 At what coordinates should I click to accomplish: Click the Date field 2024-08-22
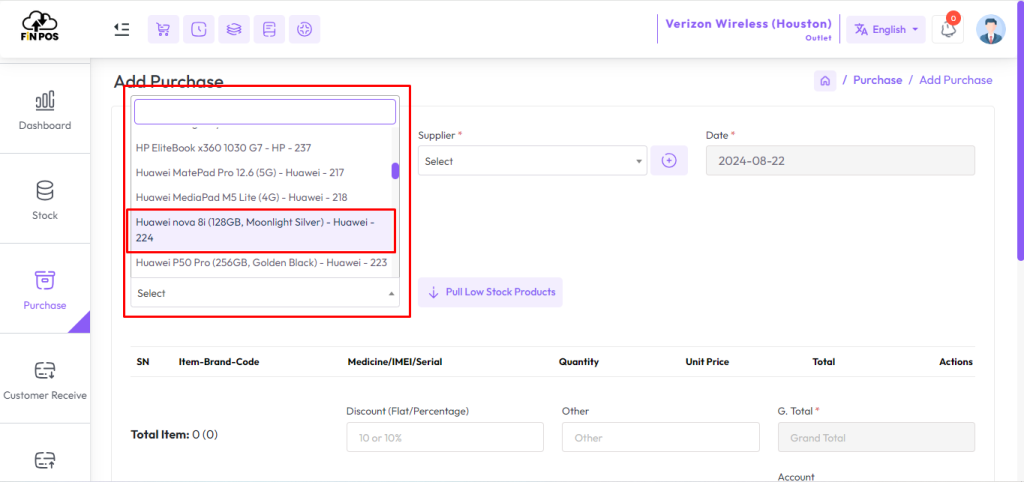point(840,161)
